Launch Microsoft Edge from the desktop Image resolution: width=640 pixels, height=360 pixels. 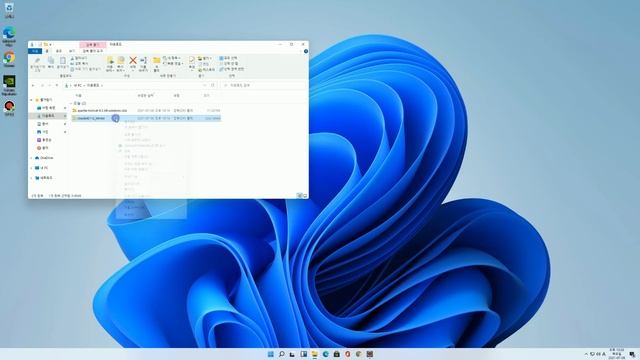pos(9,36)
